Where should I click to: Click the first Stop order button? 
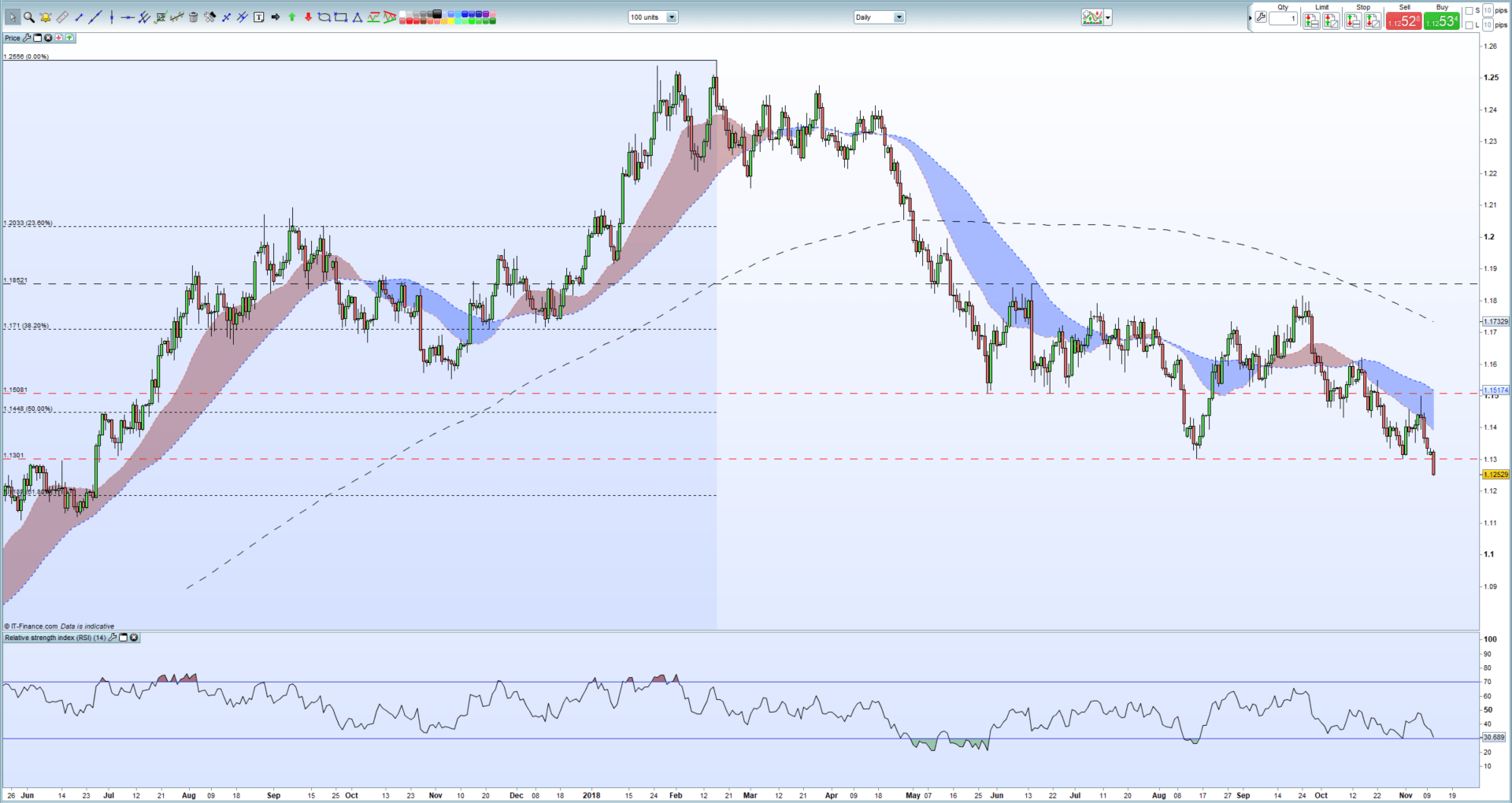coord(1353,20)
